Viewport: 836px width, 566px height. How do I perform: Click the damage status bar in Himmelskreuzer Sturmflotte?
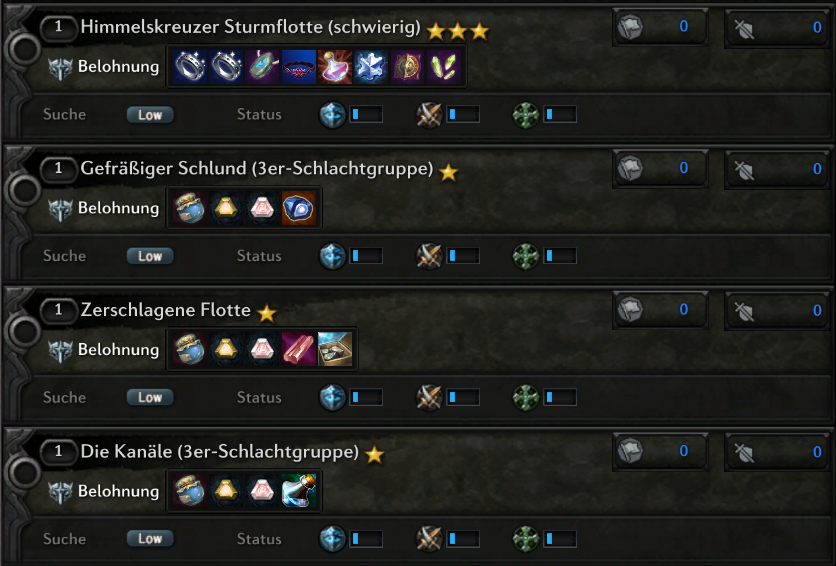(x=463, y=115)
